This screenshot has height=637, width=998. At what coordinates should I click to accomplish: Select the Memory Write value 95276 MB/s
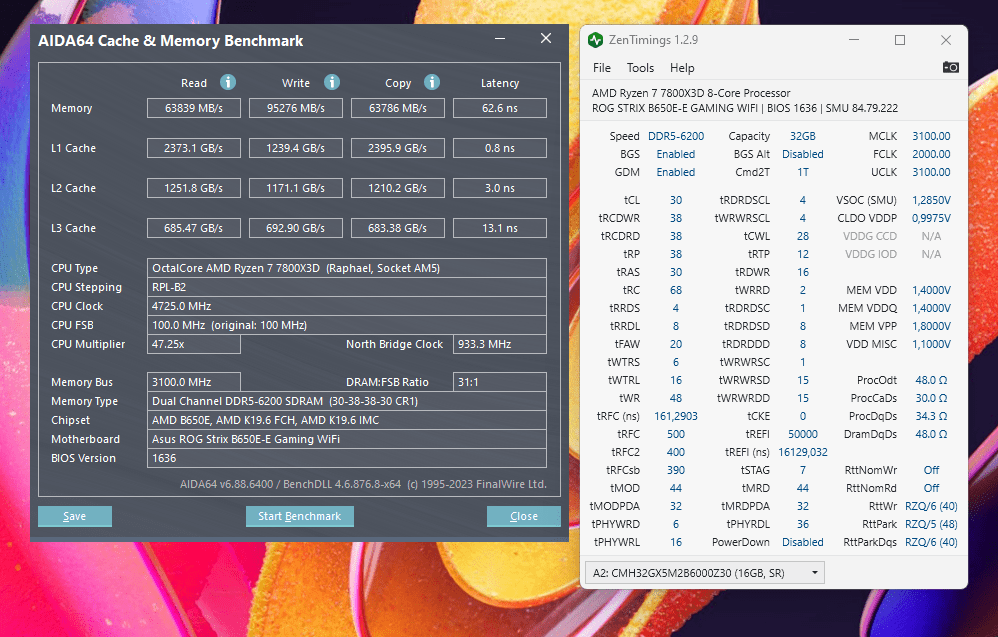(x=296, y=108)
